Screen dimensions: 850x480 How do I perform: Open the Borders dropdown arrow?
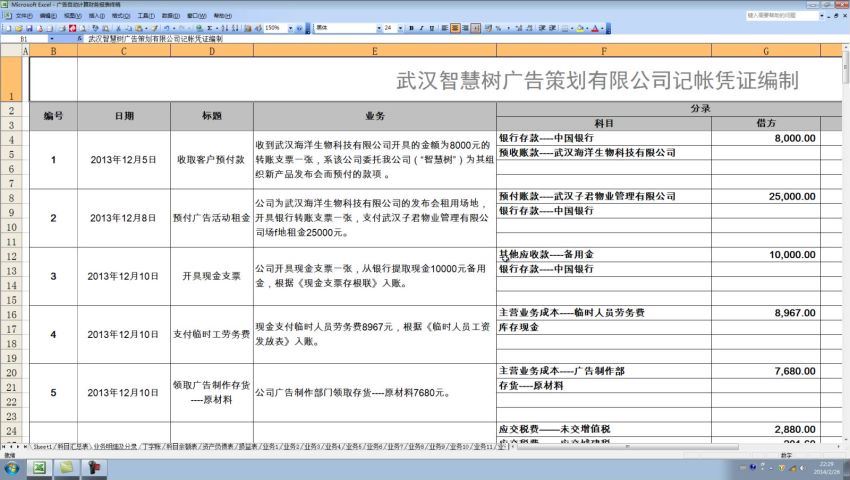pos(572,28)
